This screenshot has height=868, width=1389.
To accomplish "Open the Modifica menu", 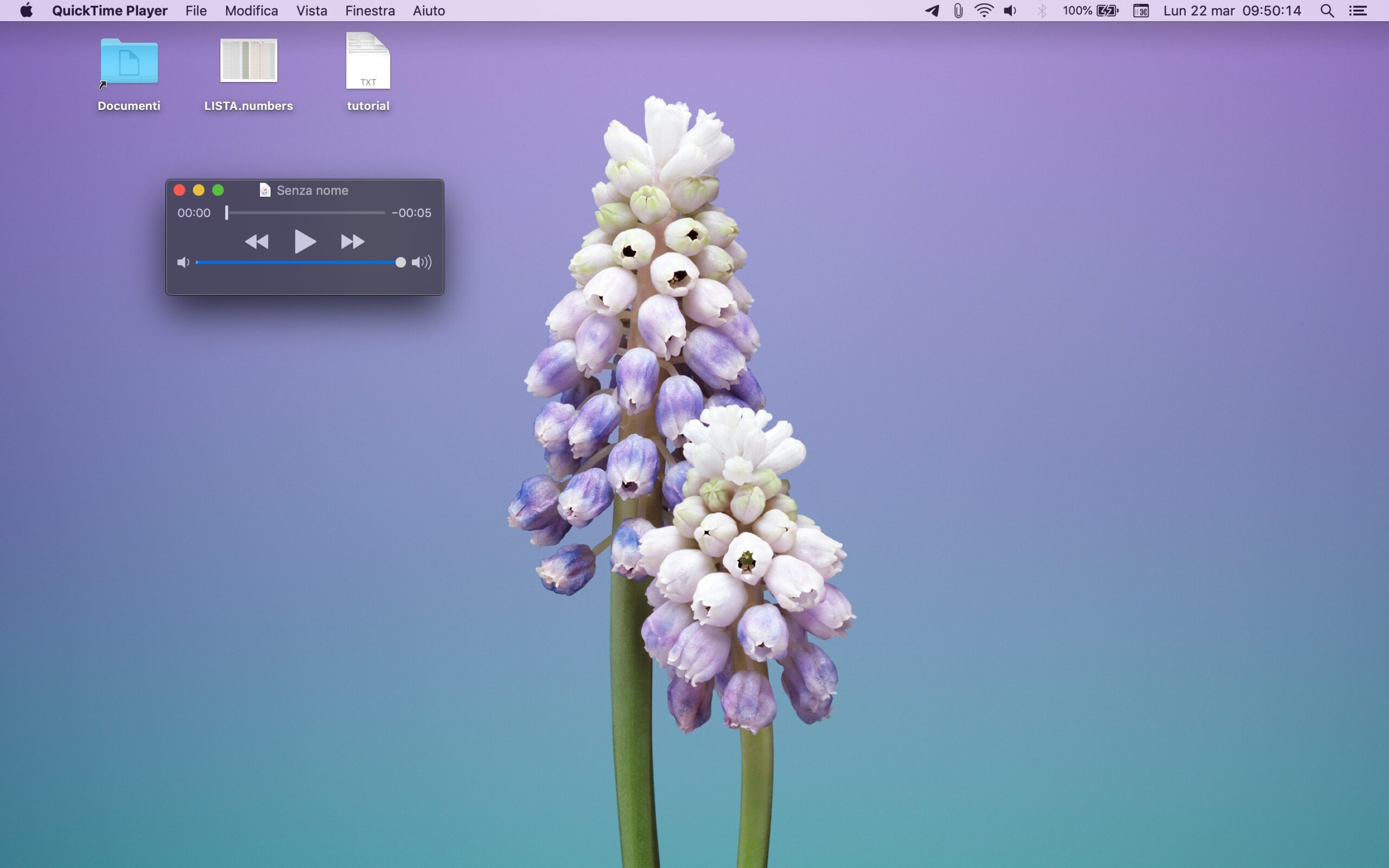I will (251, 10).
